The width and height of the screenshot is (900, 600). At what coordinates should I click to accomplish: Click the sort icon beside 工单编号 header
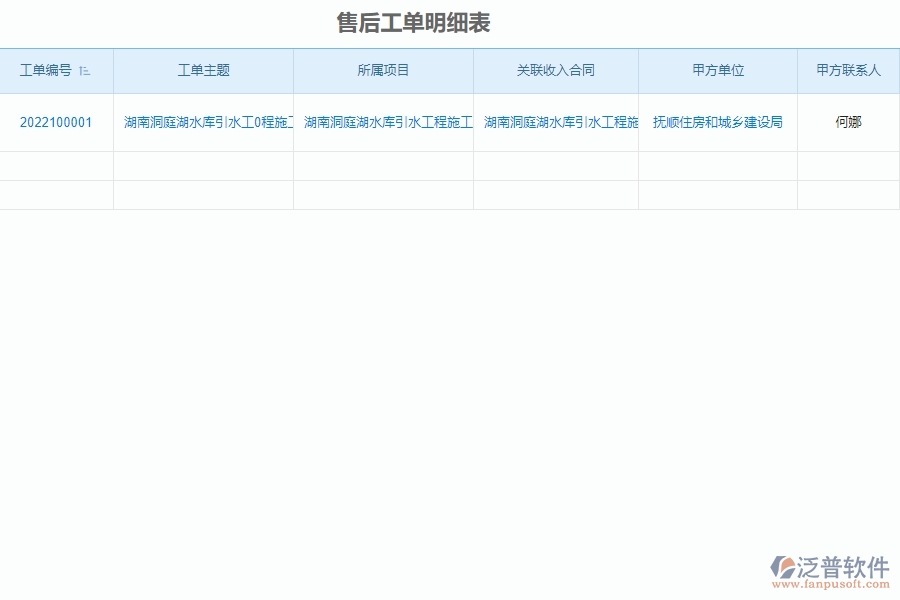coord(85,71)
